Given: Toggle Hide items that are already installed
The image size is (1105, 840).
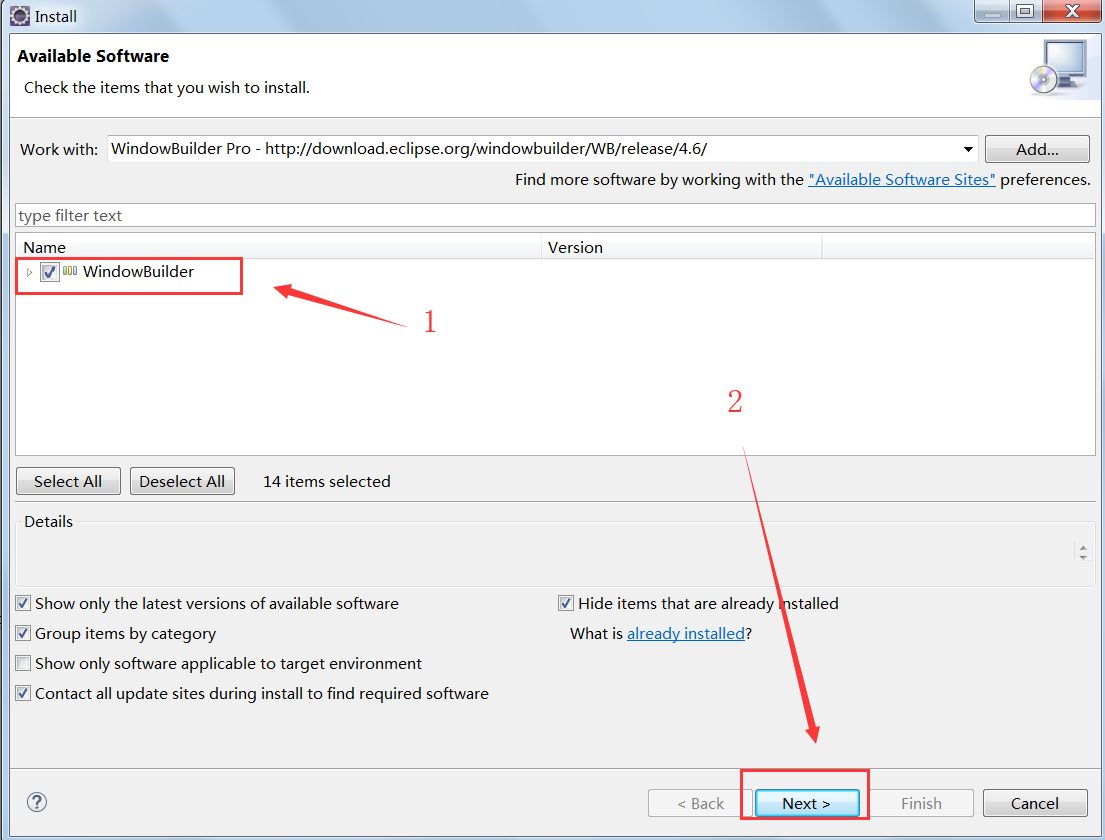Looking at the screenshot, I should (565, 603).
